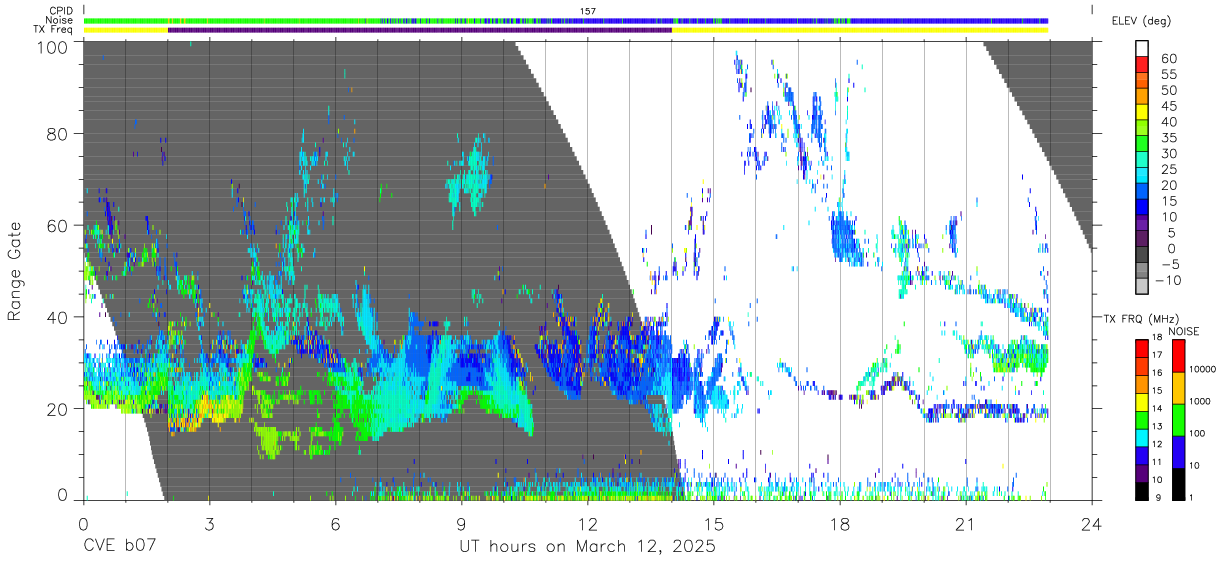Click the 60 range gate tick label
The image size is (1228, 567).
(57, 226)
